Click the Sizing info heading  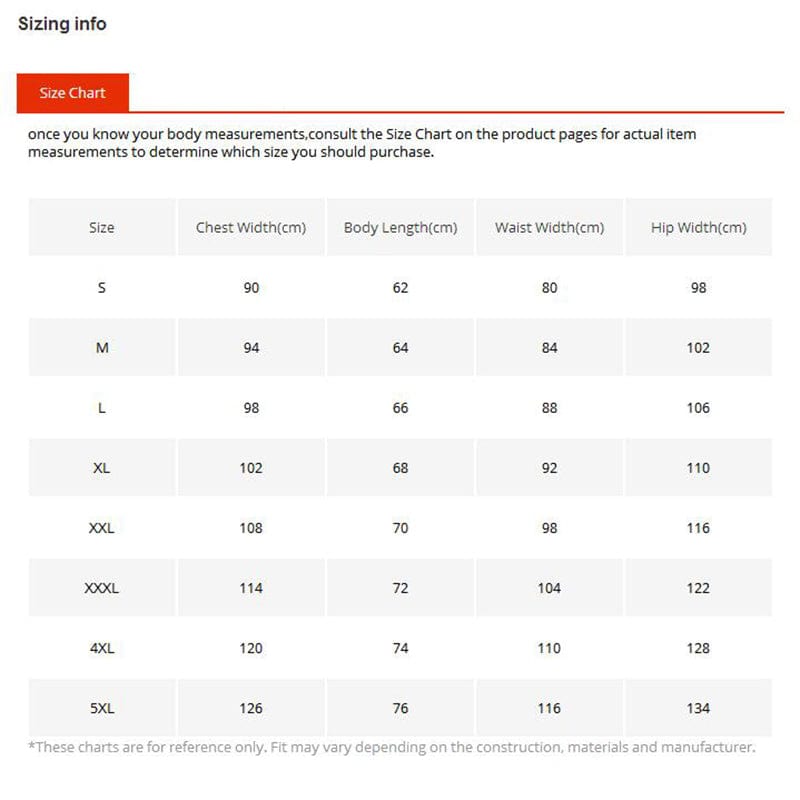(62, 24)
